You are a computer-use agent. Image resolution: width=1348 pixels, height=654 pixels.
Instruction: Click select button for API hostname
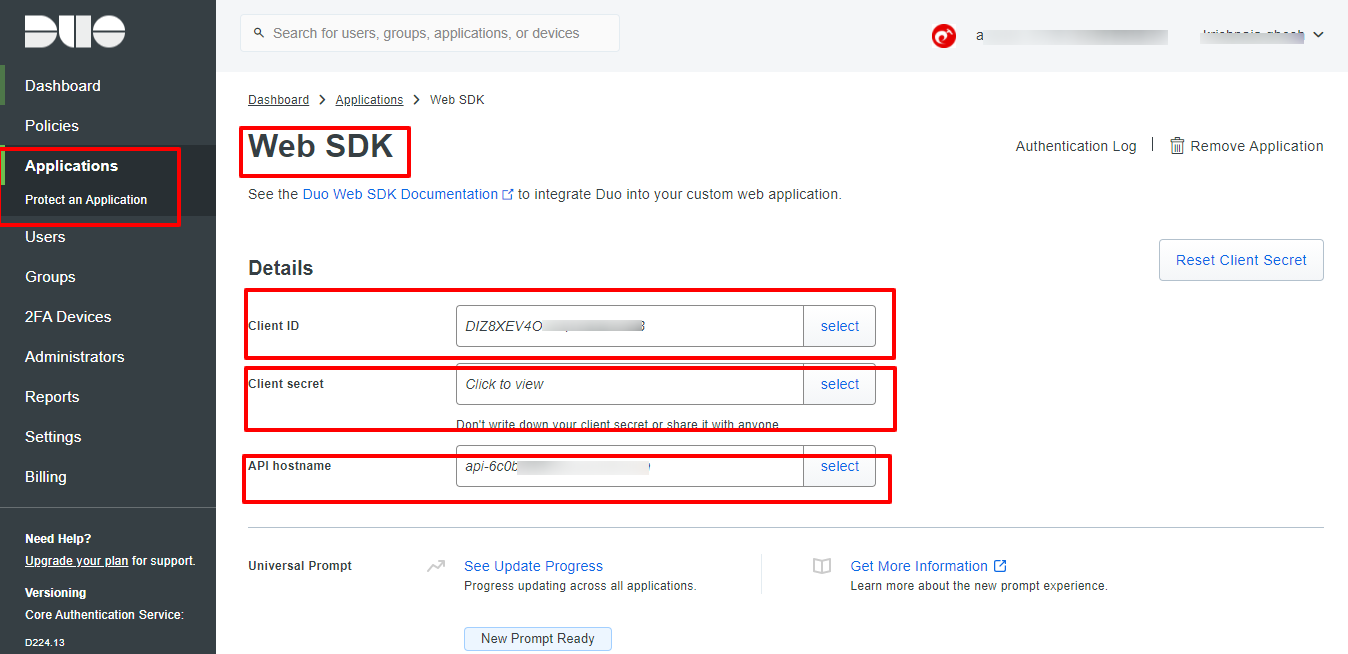pos(840,466)
